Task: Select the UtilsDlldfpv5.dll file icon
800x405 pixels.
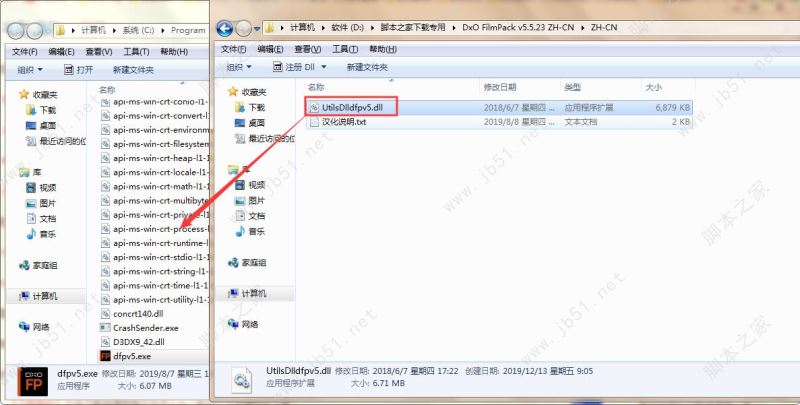Action: coord(314,108)
